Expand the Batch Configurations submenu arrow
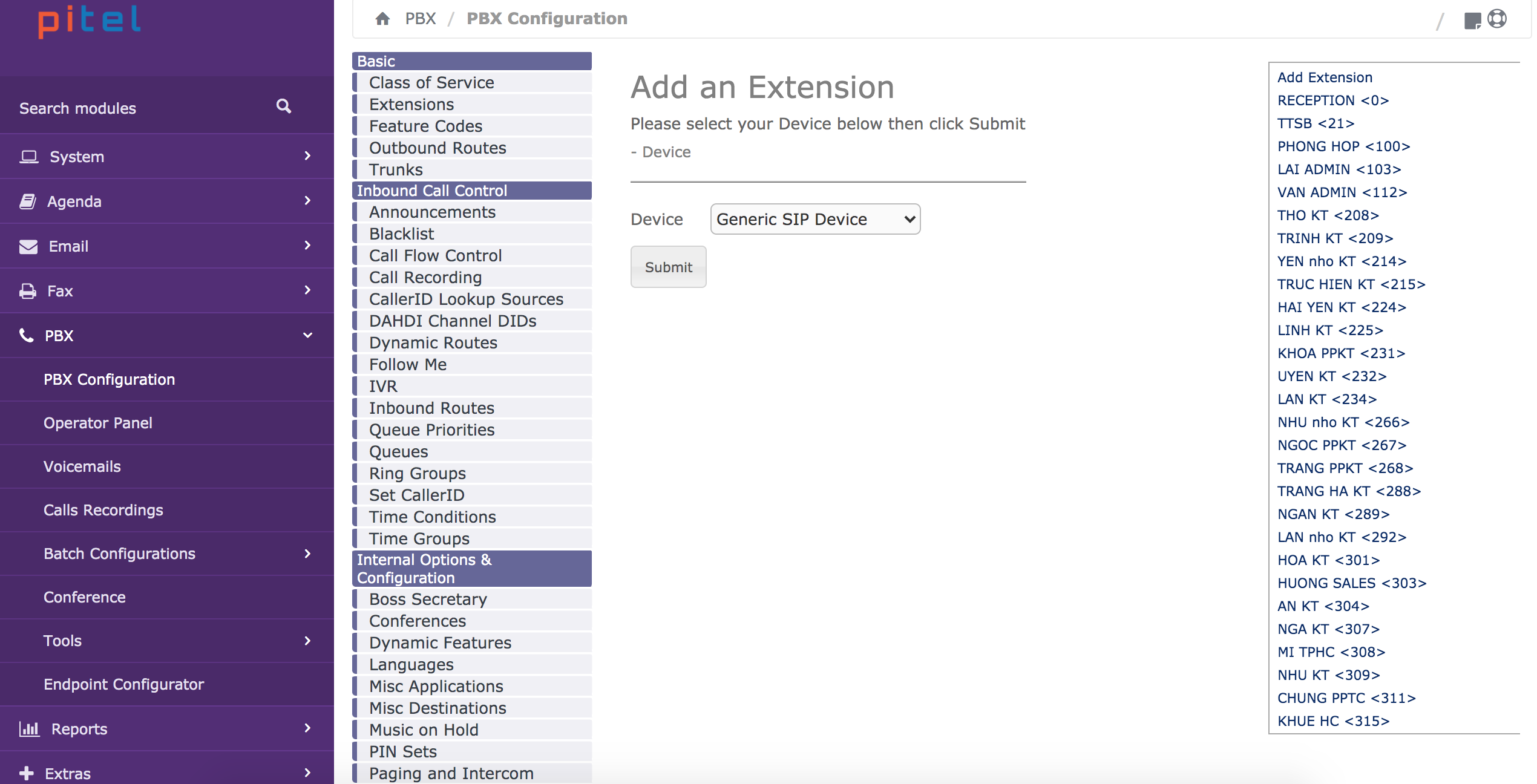 (307, 554)
